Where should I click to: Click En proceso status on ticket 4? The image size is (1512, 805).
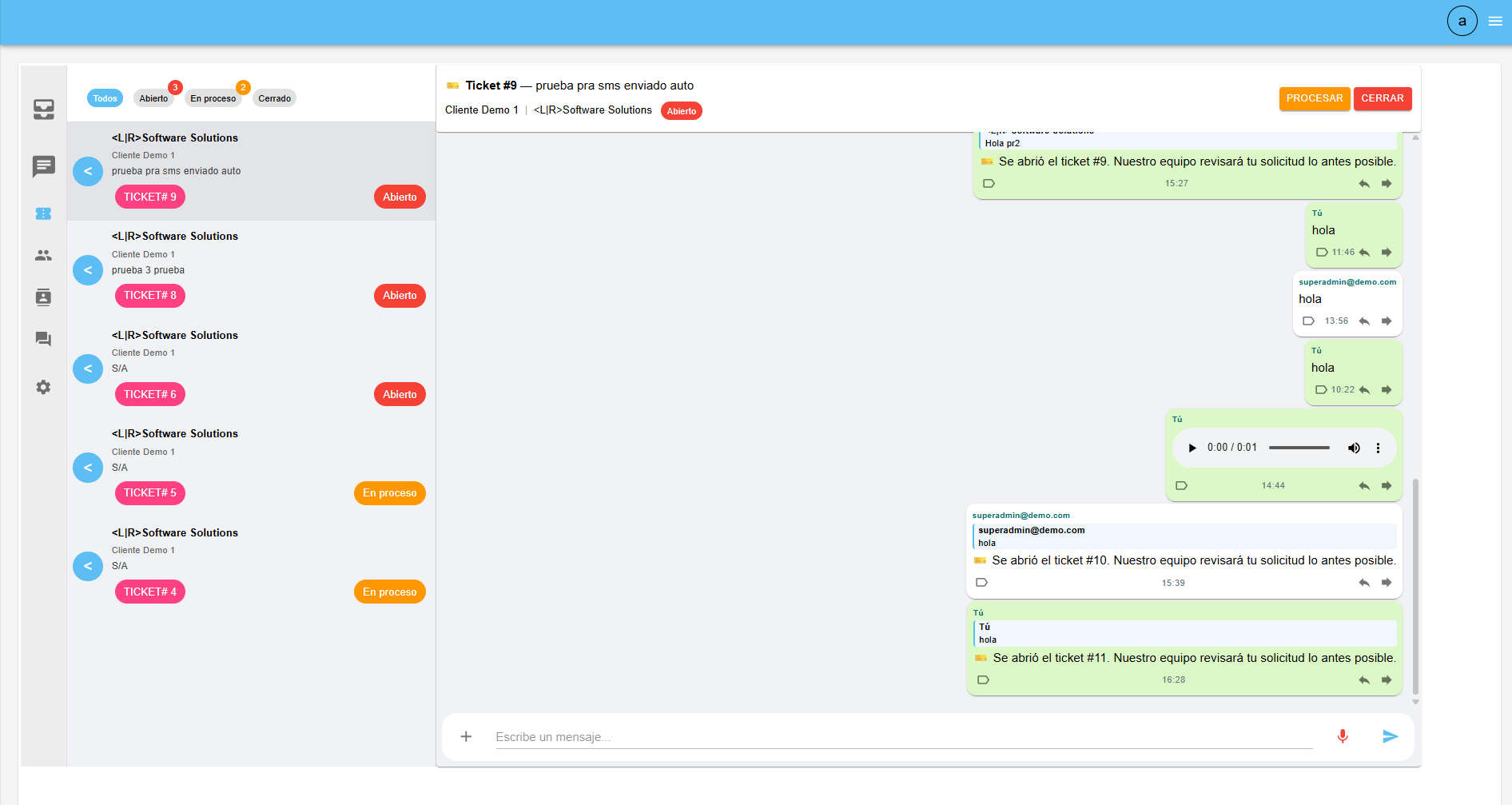click(x=390, y=592)
